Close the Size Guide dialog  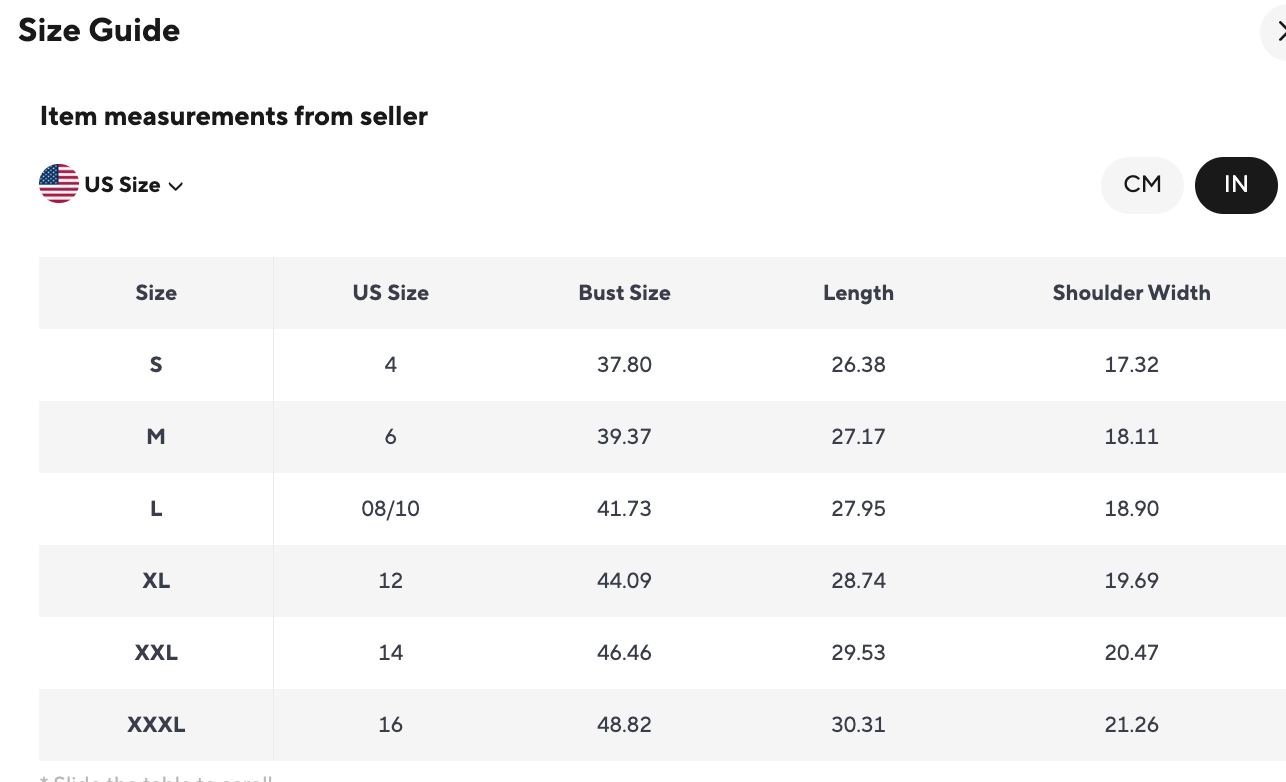1278,32
